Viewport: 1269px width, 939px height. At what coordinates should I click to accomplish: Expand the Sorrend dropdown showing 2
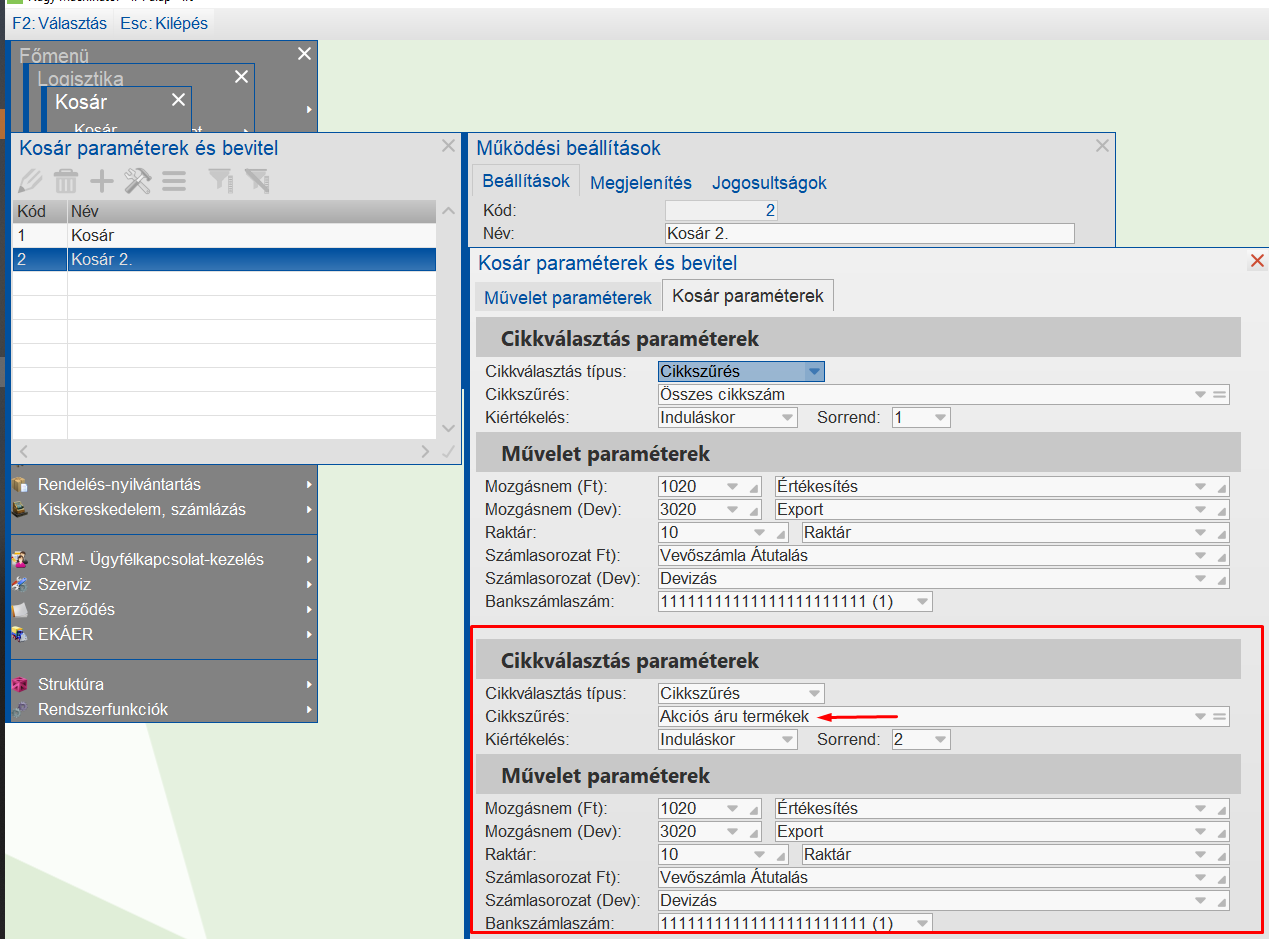[x=940, y=740]
